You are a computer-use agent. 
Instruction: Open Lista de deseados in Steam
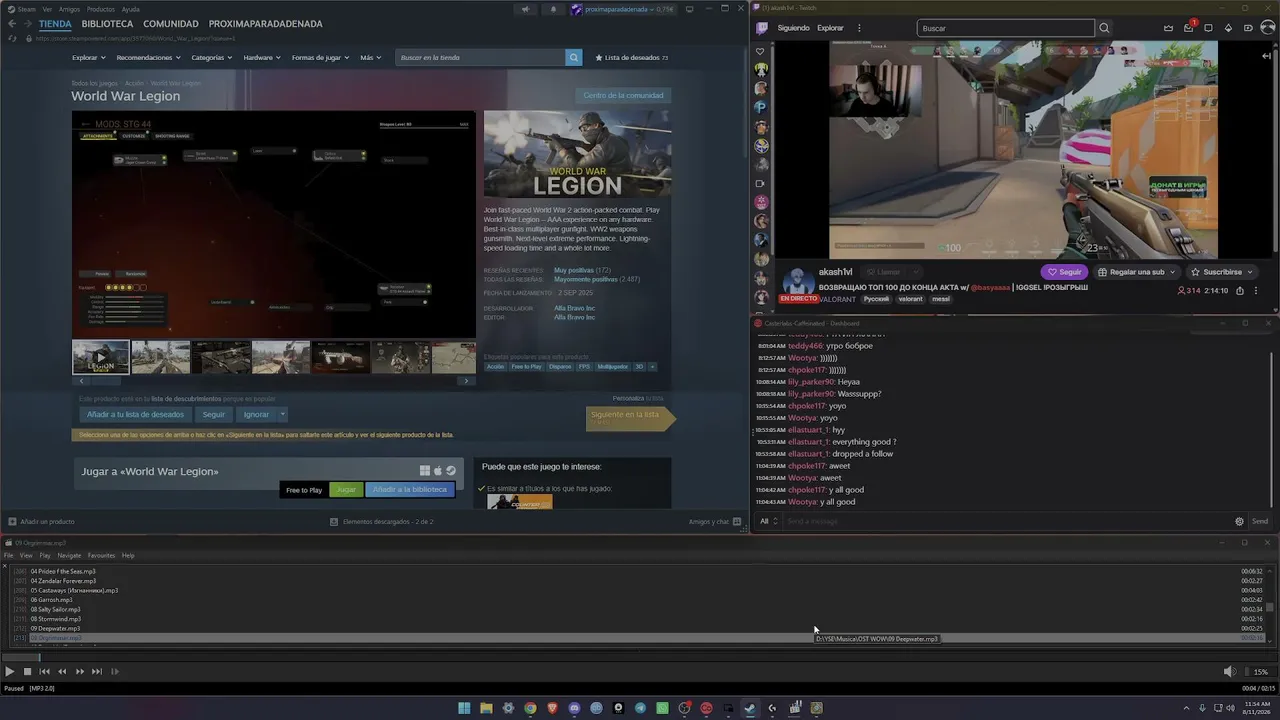[632, 58]
